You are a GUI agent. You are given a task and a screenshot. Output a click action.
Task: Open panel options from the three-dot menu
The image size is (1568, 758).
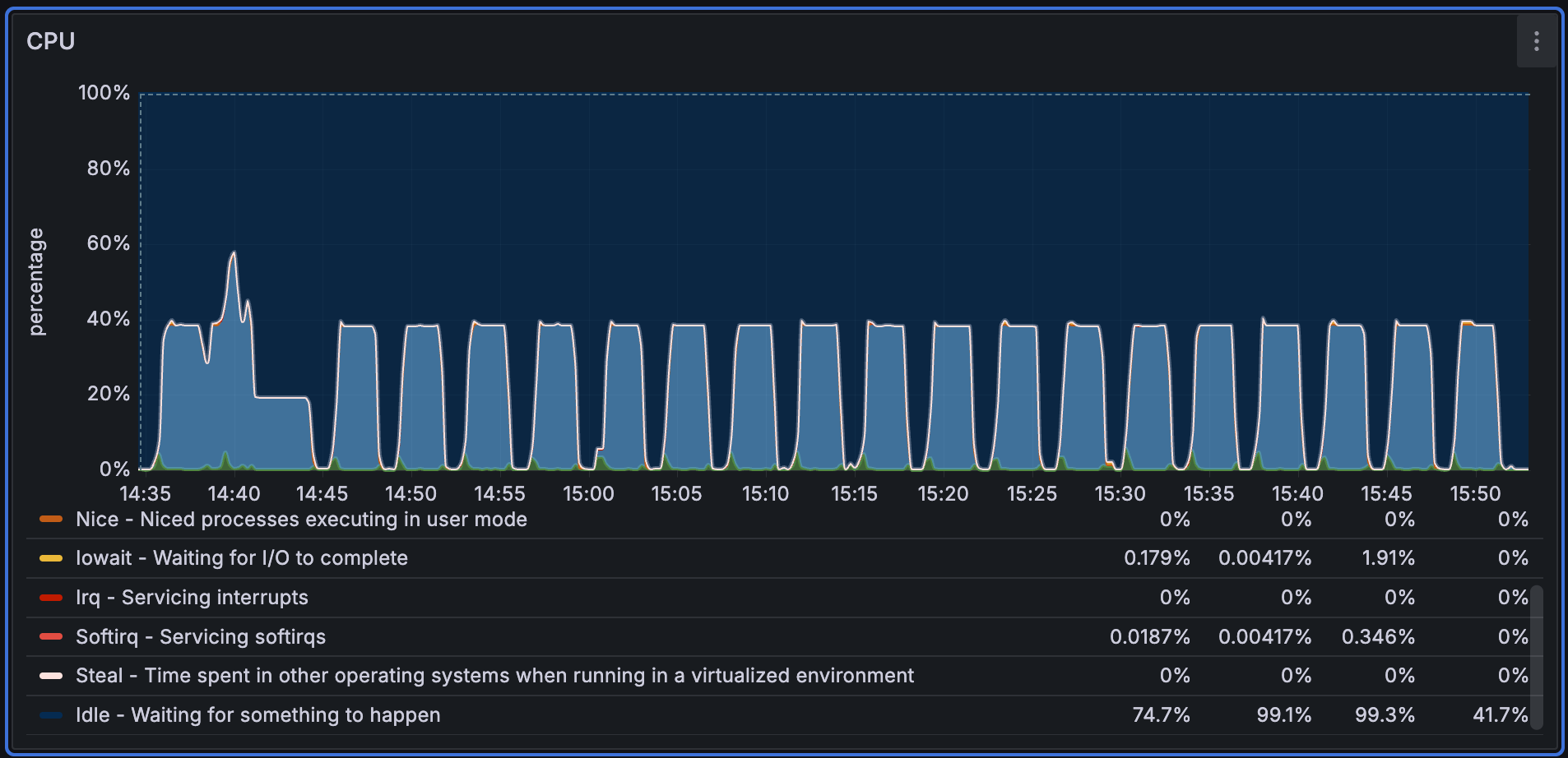[1535, 41]
